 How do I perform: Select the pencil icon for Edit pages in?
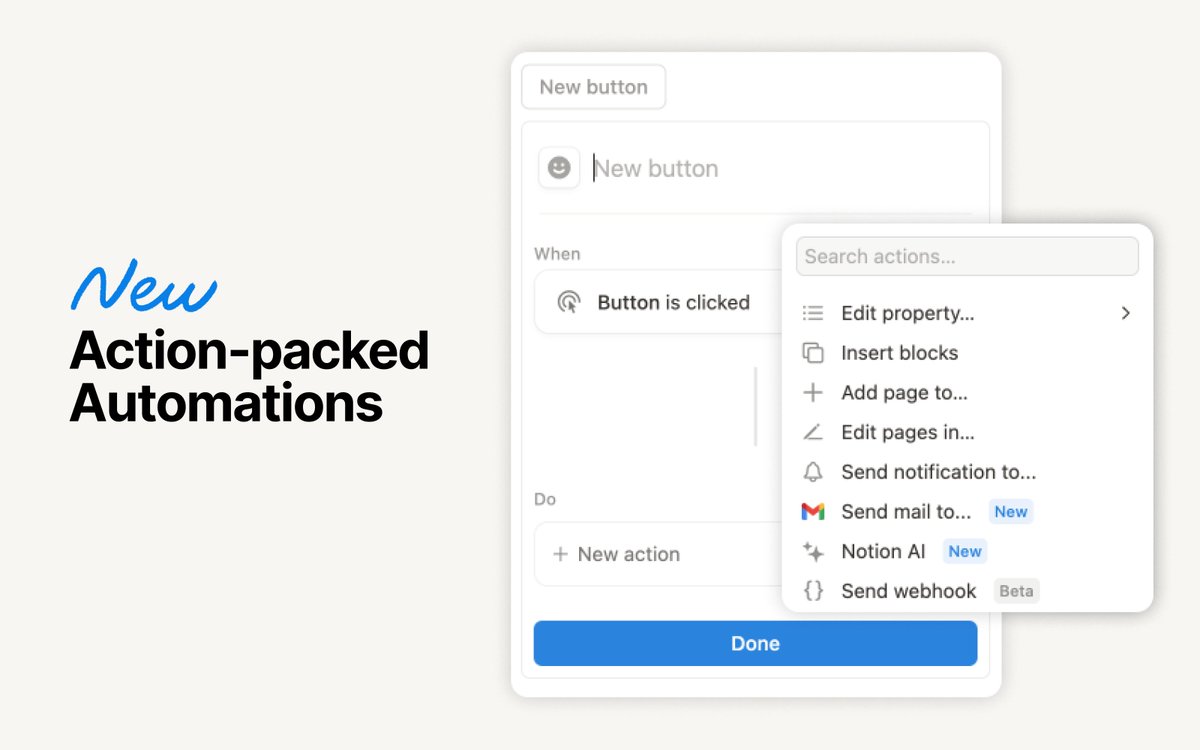click(x=813, y=432)
